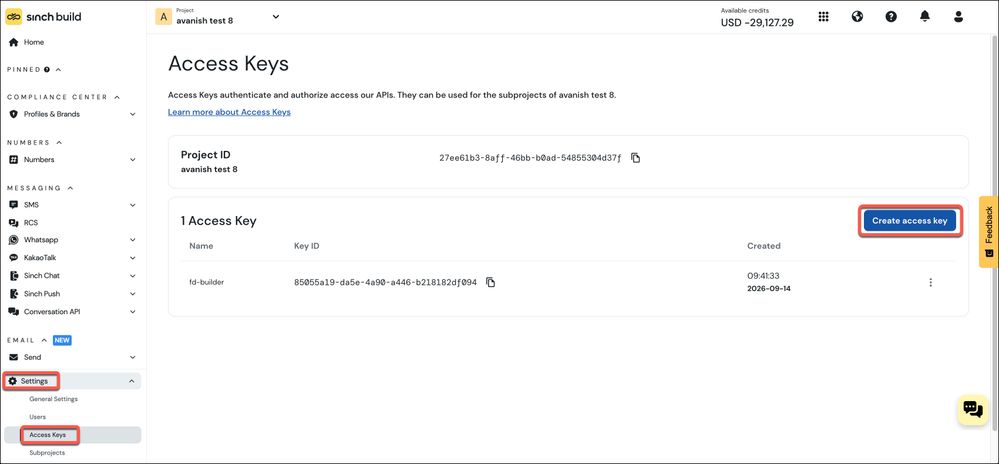Screen dimensions: 999x464
Task: Click the created date 2026-09-14
Action: click(768, 289)
